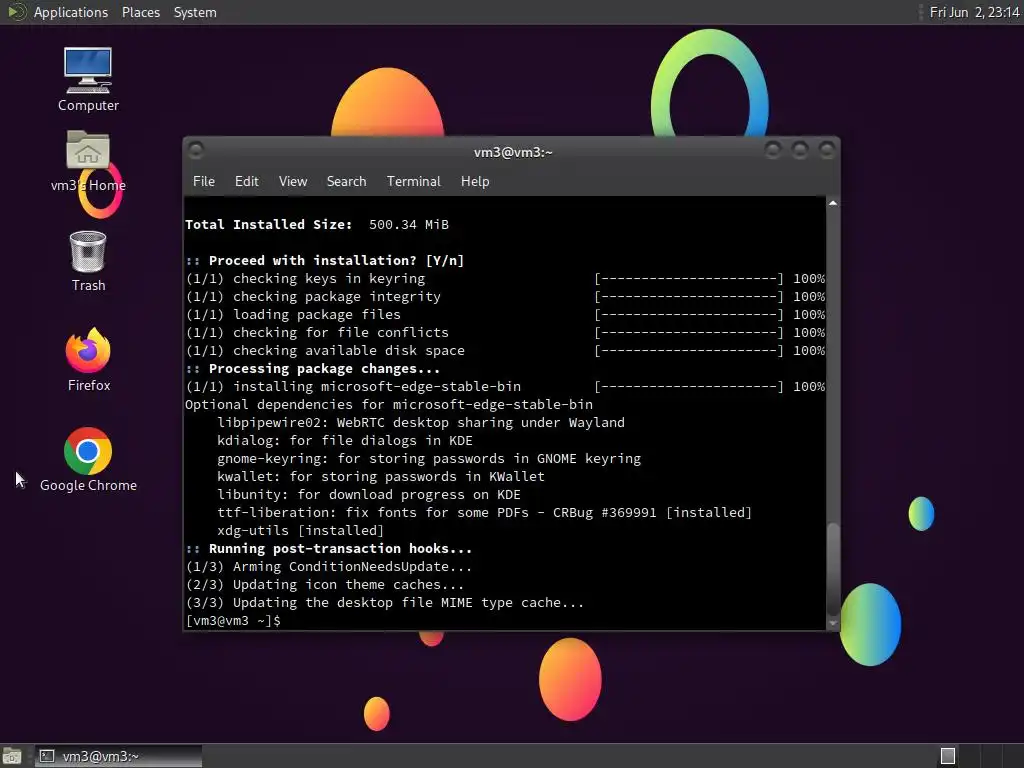
Task: Click the kwallet dependency line
Action: [x=381, y=477]
